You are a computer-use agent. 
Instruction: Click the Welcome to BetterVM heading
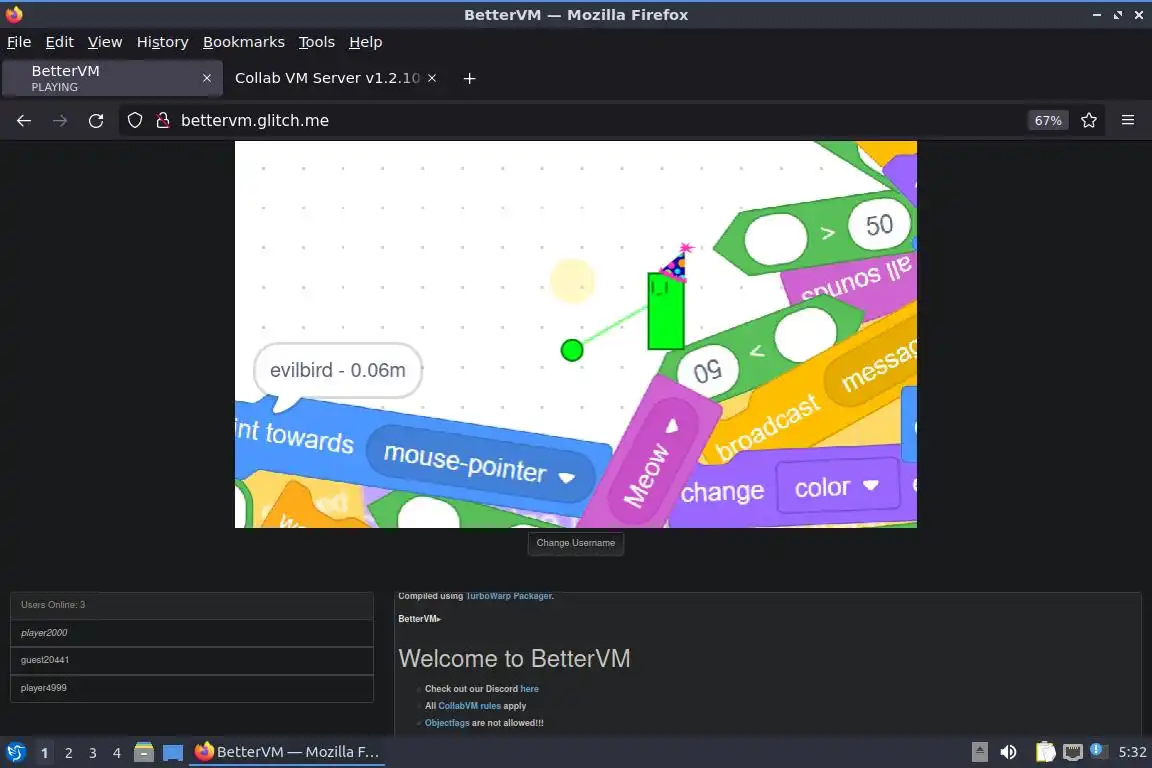tap(514, 658)
